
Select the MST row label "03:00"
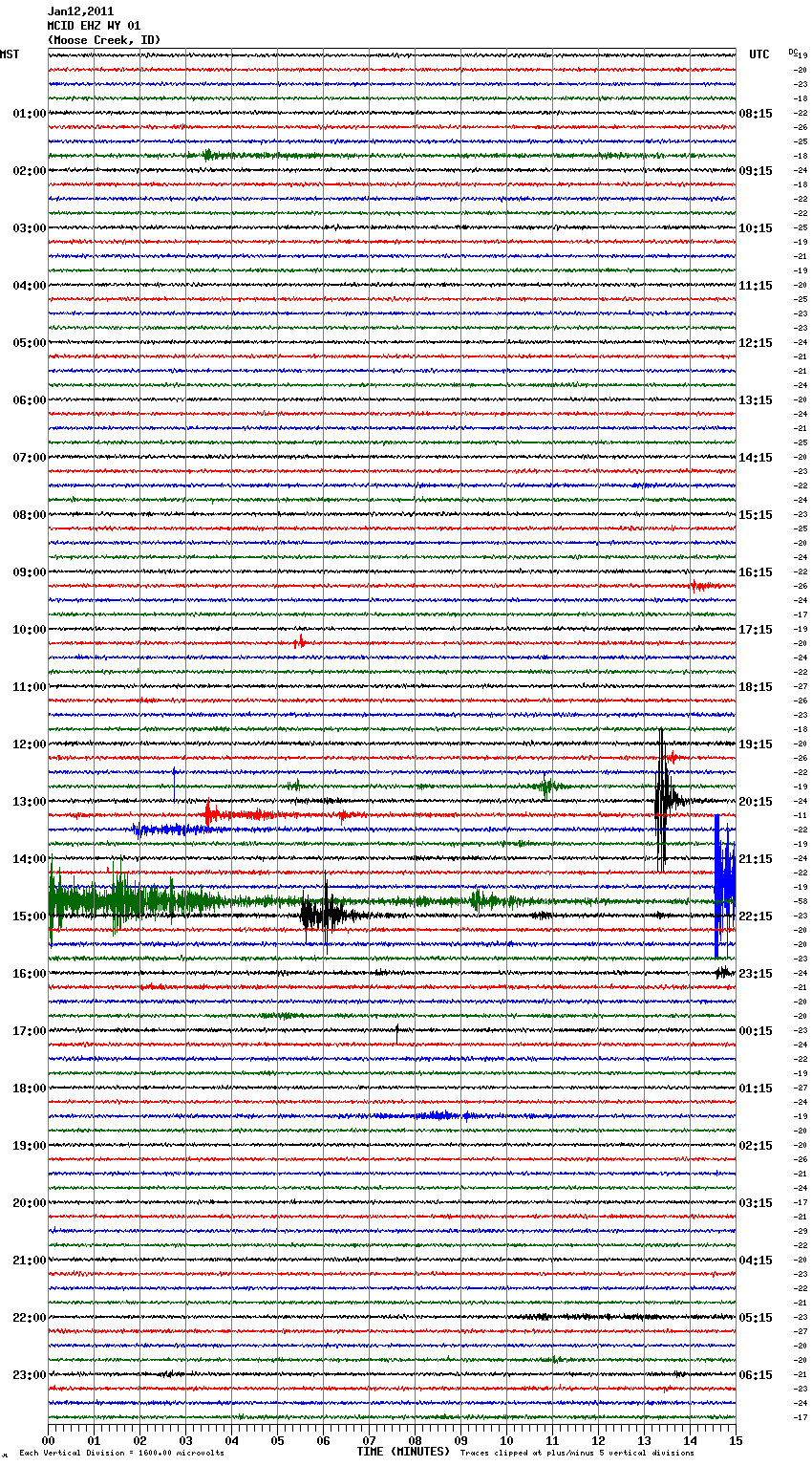(x=29, y=228)
